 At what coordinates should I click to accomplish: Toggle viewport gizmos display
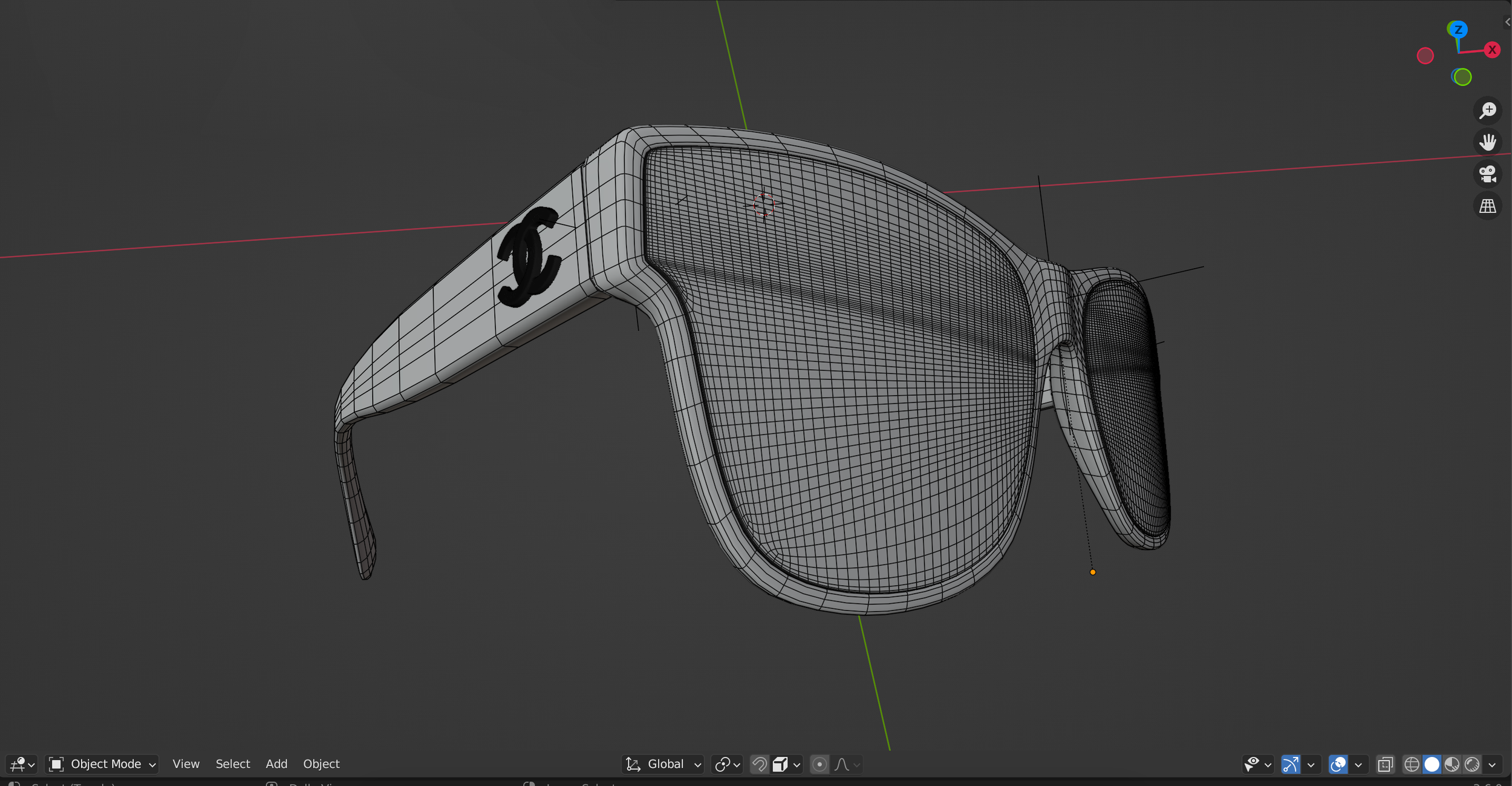click(1290, 764)
